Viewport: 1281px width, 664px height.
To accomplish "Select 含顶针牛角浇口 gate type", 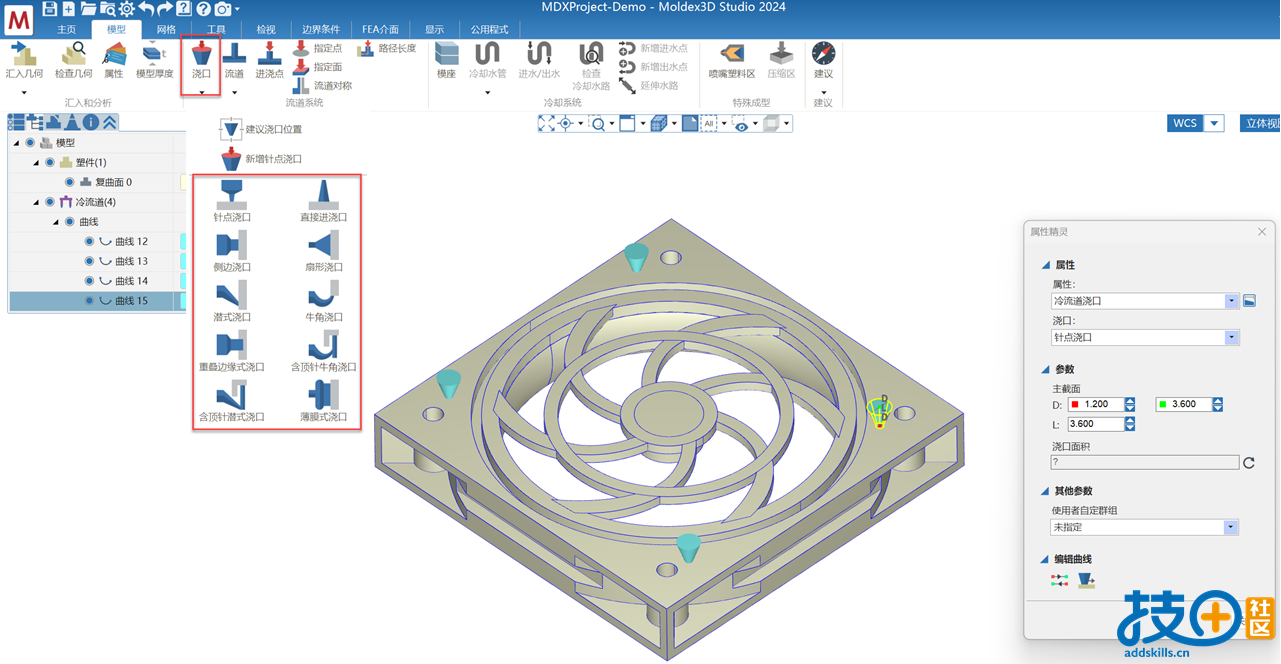I will [x=323, y=352].
